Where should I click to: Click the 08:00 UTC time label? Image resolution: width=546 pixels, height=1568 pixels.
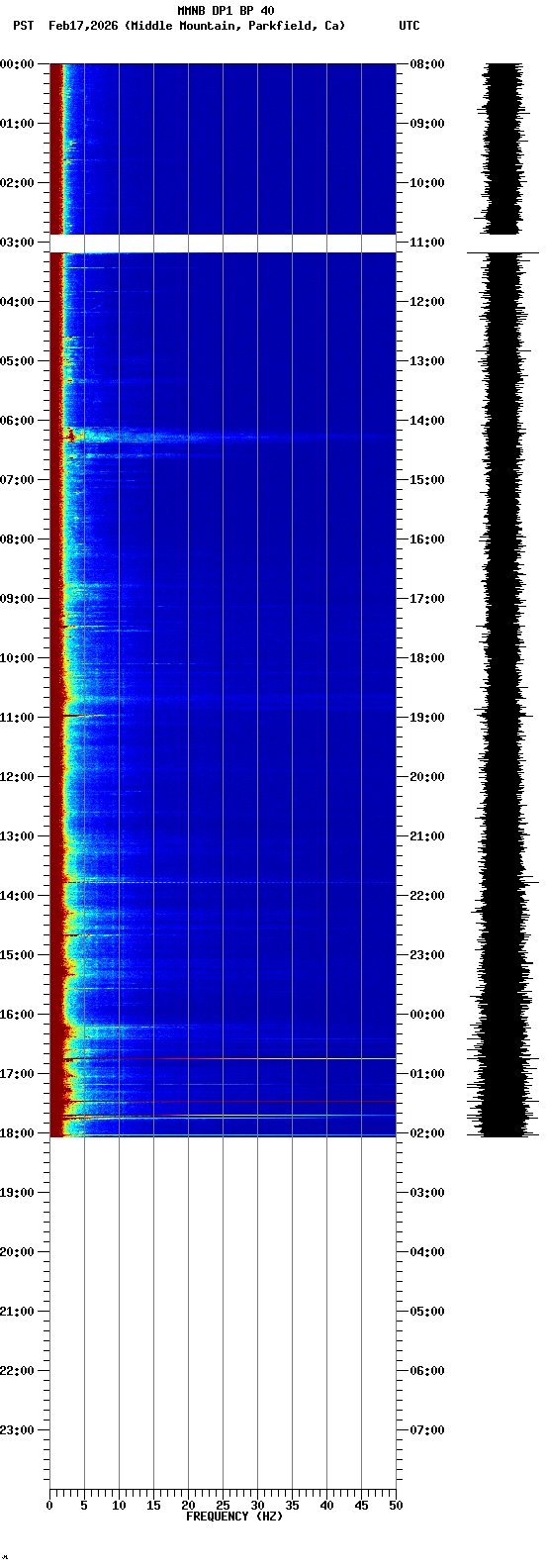click(x=427, y=64)
